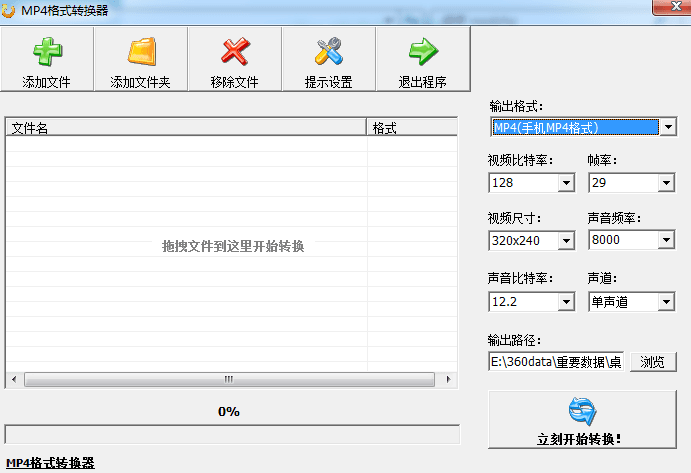This screenshot has height=473, width=691.
Task: Click the 移除文件 label text
Action: 234,82
